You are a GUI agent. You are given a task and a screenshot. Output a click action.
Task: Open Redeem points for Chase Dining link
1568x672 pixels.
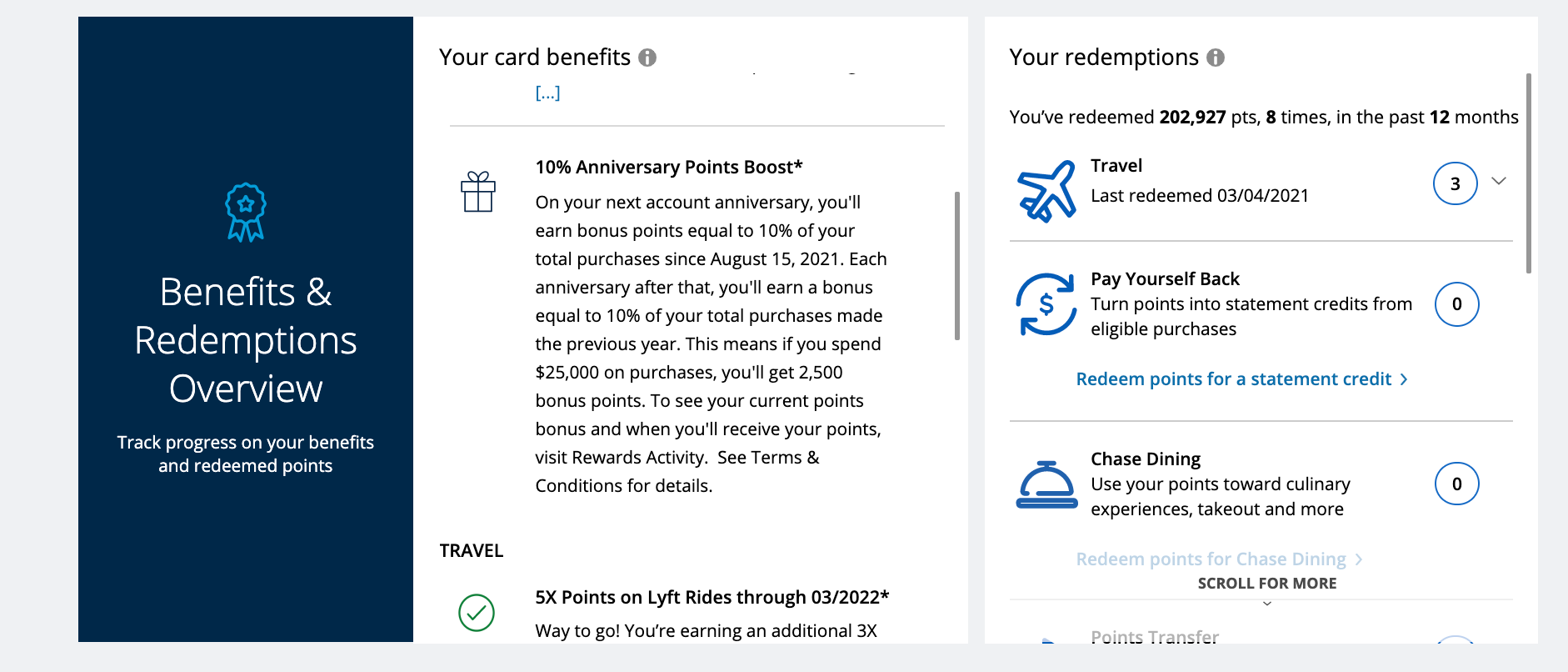coord(1219,559)
